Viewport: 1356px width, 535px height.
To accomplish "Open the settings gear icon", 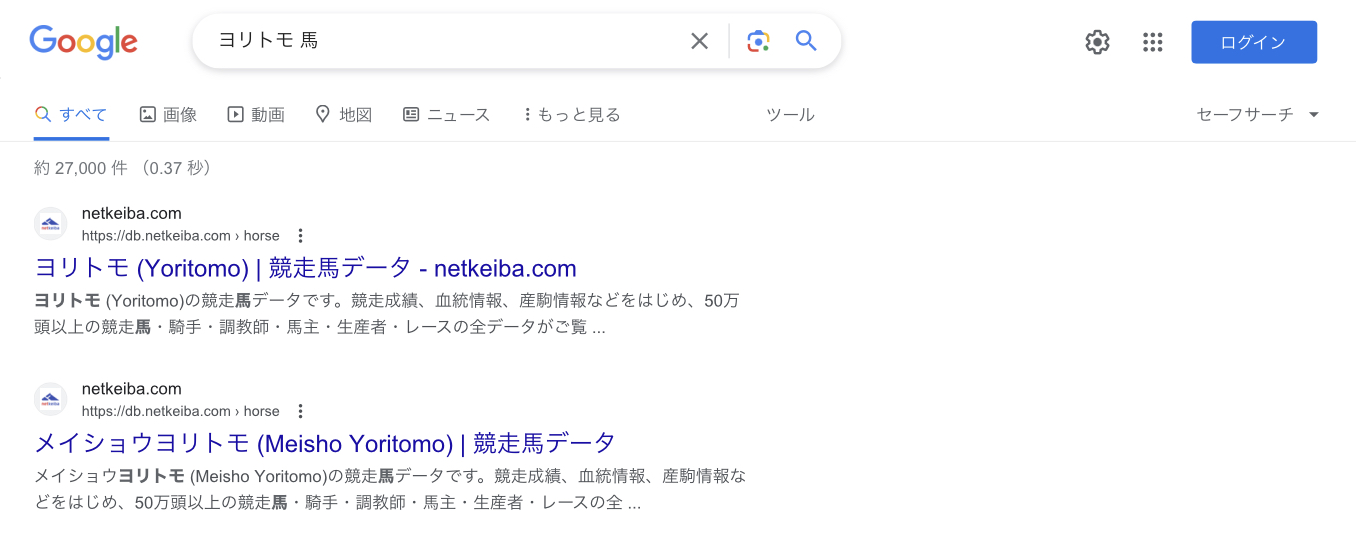I will (1097, 42).
